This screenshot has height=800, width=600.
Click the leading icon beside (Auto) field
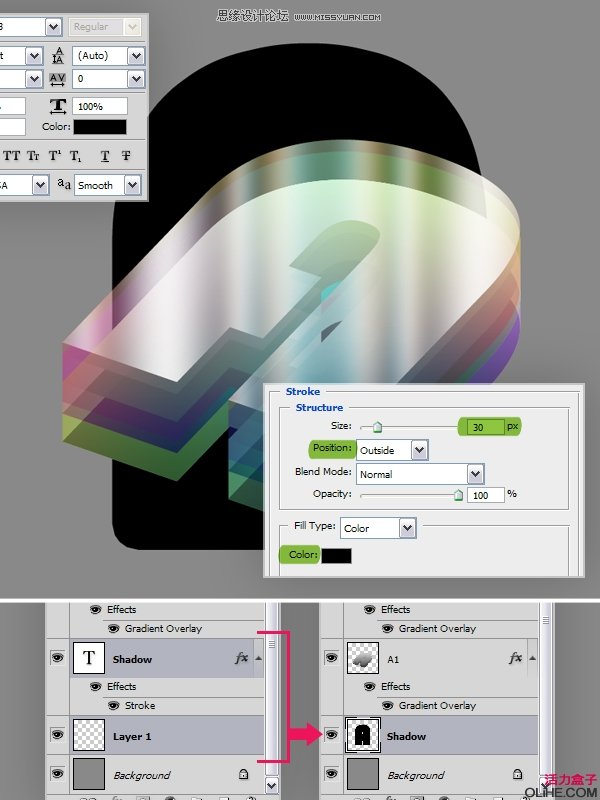pyautogui.click(x=58, y=56)
